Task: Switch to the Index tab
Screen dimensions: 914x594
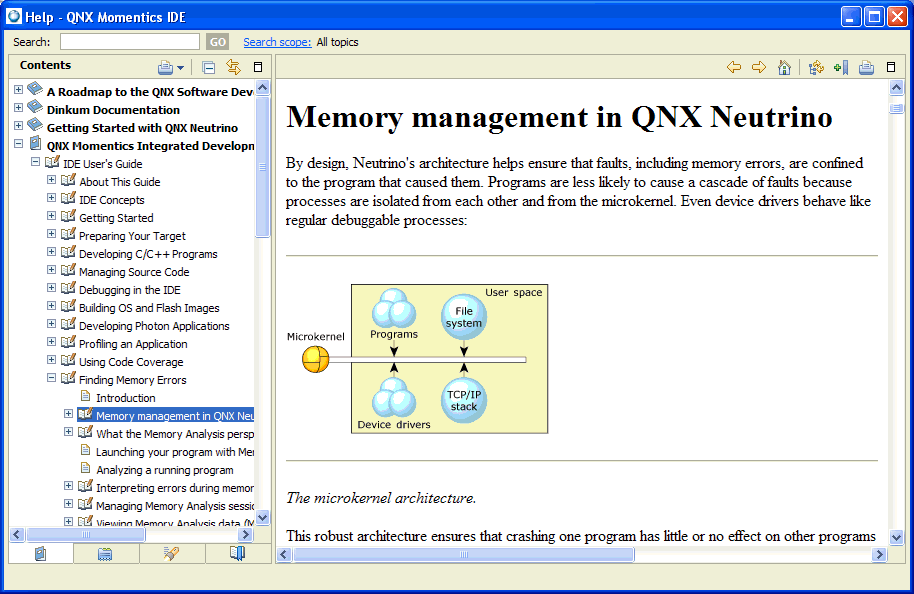Action: pos(105,553)
